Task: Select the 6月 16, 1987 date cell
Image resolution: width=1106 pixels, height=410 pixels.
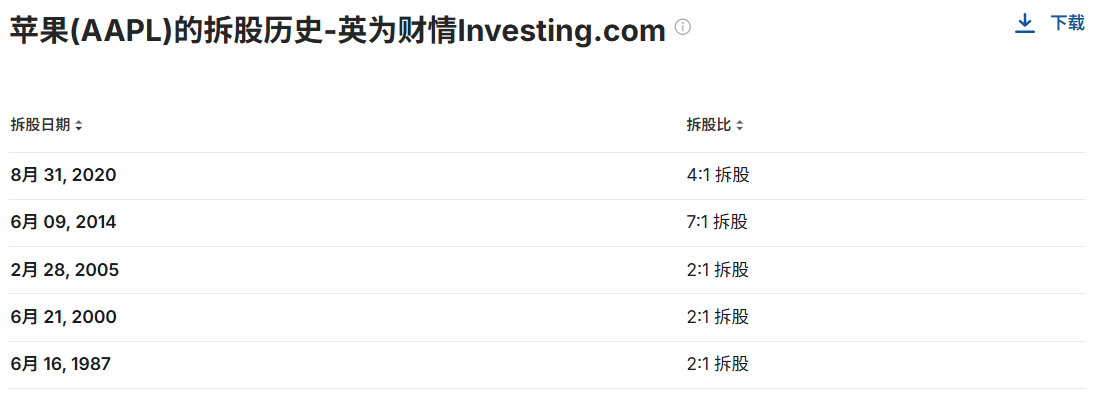Action: 61,364
